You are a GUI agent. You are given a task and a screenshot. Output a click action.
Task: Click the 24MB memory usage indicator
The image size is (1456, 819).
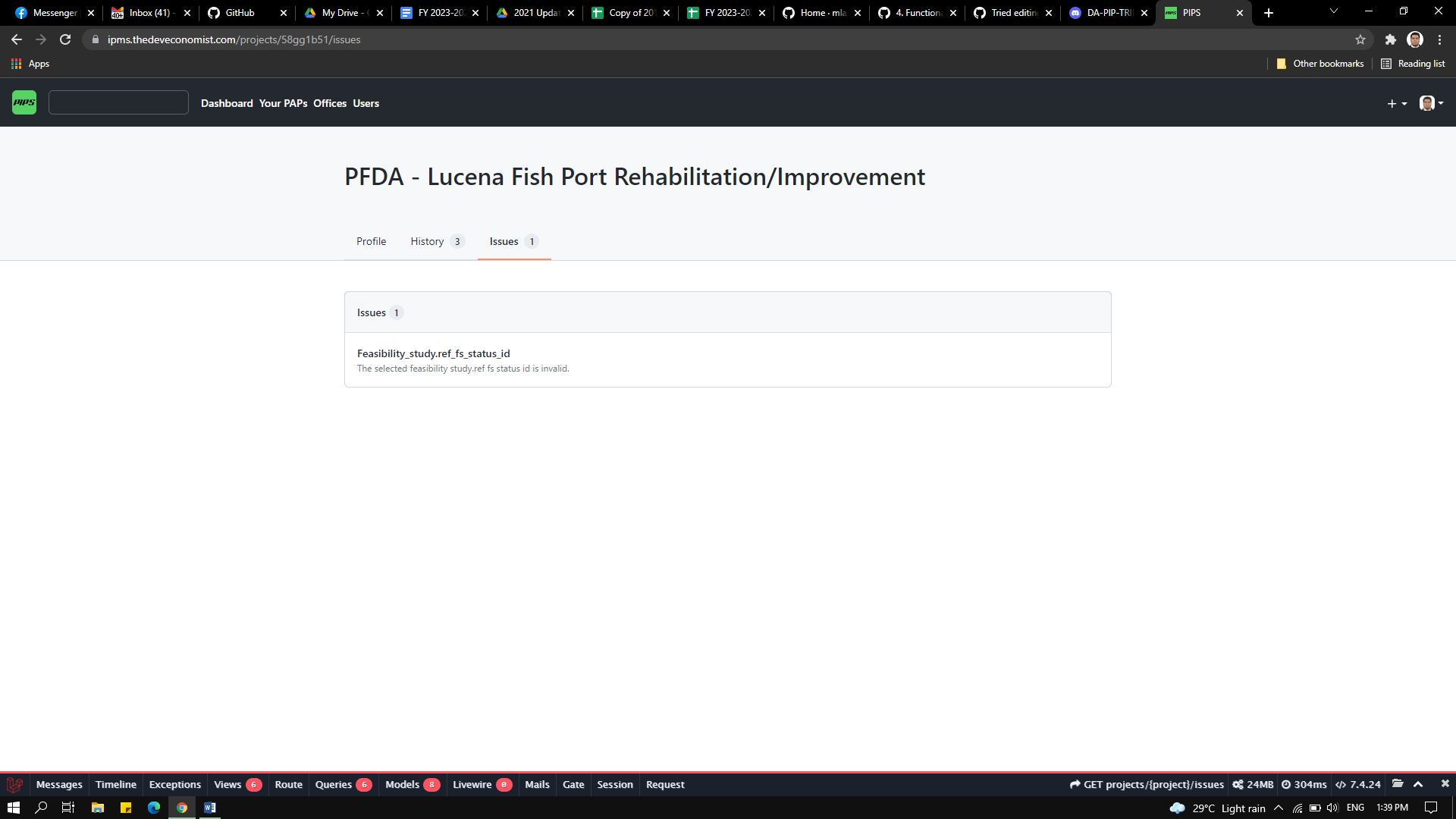1253,784
